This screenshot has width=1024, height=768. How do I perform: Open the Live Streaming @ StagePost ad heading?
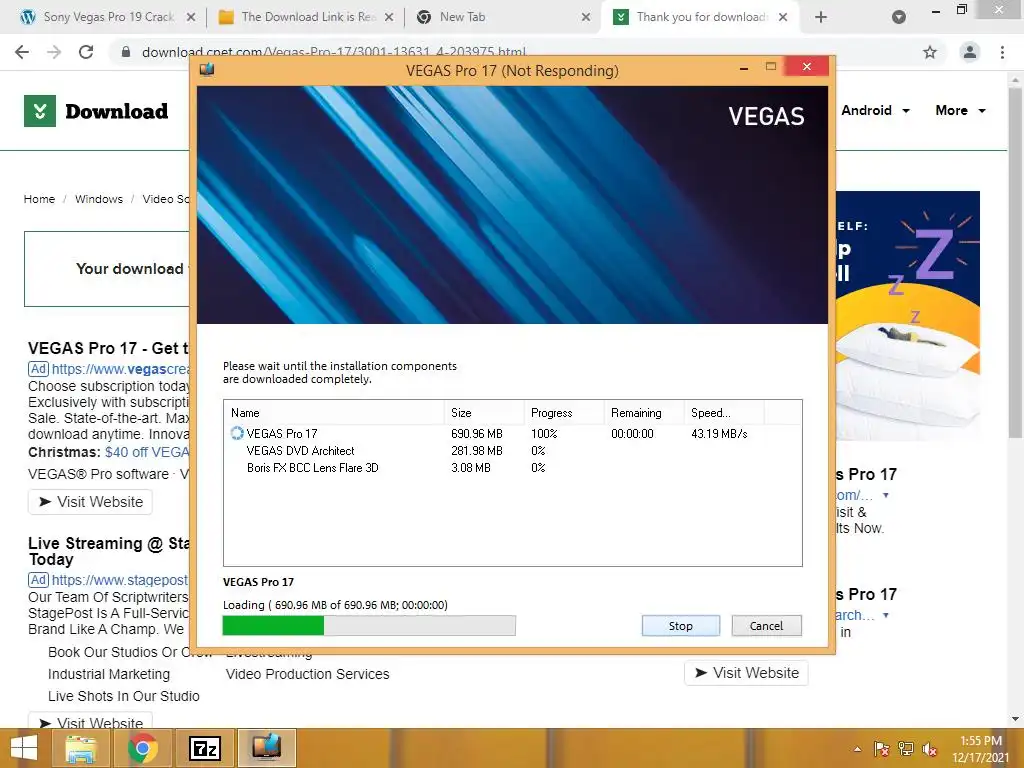click(108, 551)
